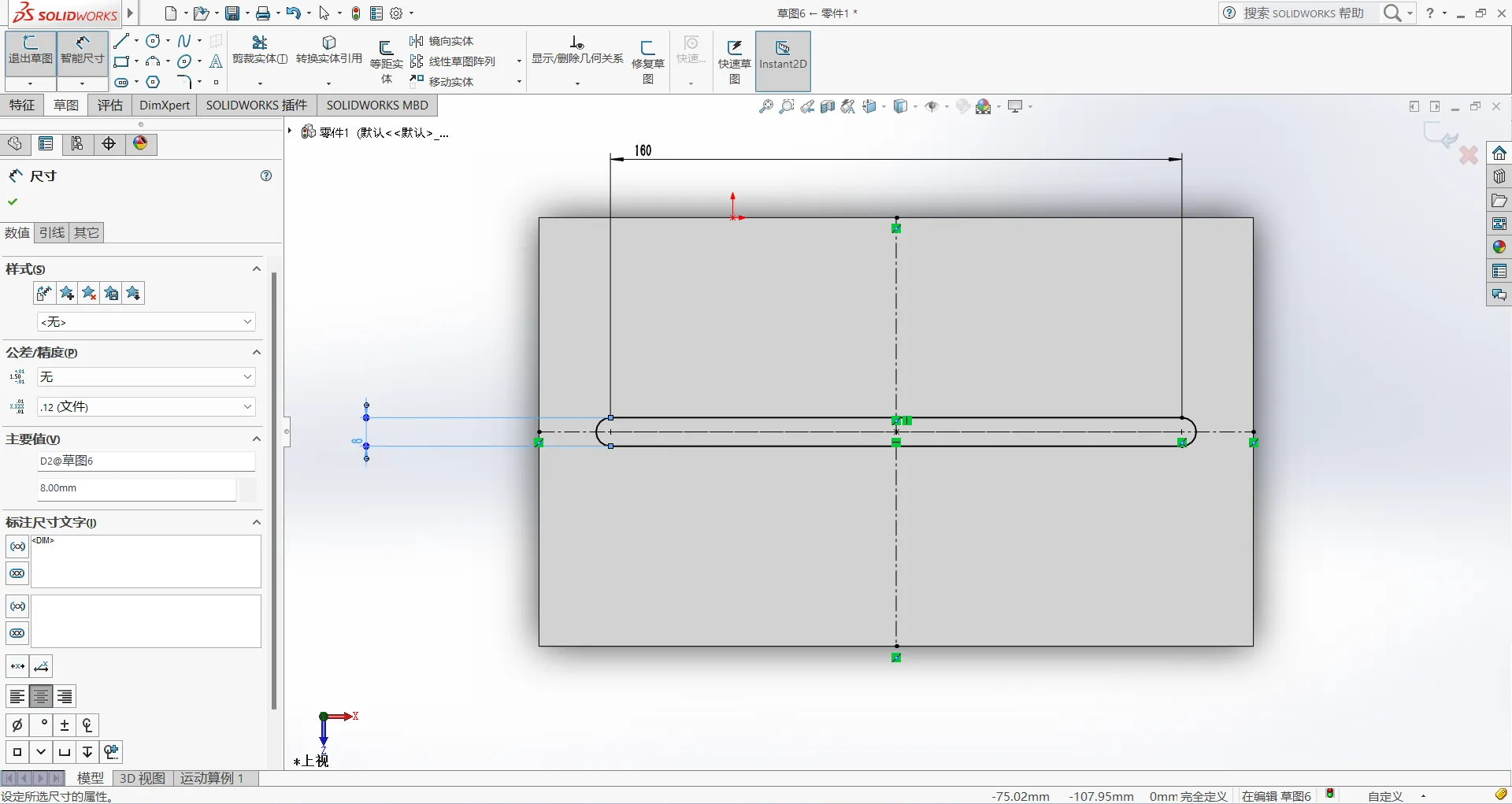The image size is (1512, 804).
Task: Collapse the 主要值(V) section
Action: click(x=256, y=439)
